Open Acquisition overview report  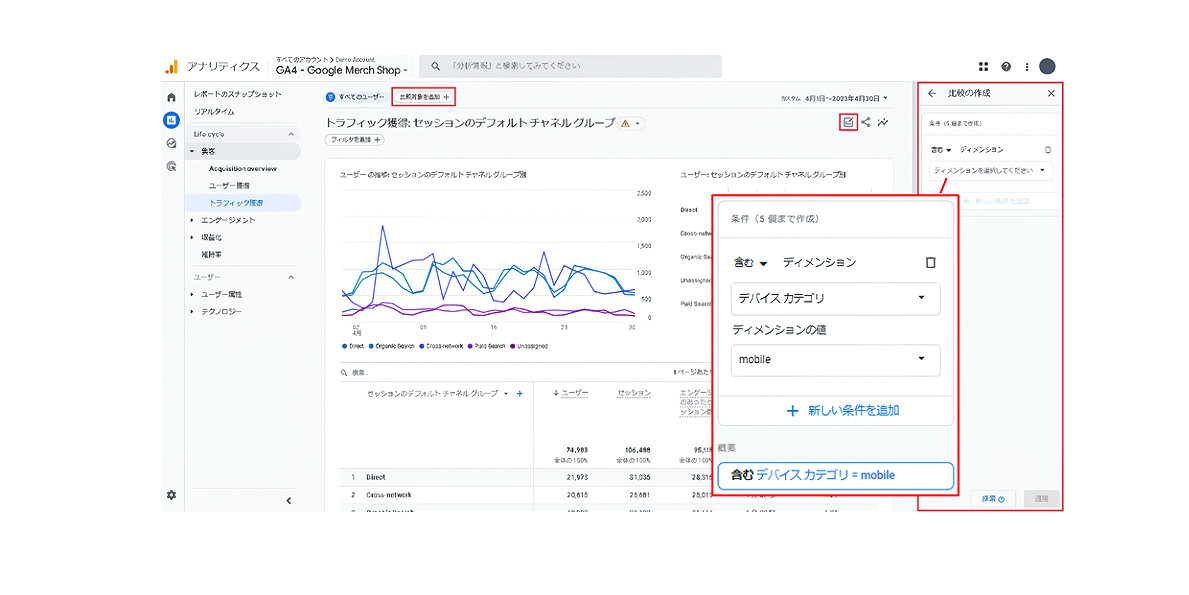pos(243,168)
